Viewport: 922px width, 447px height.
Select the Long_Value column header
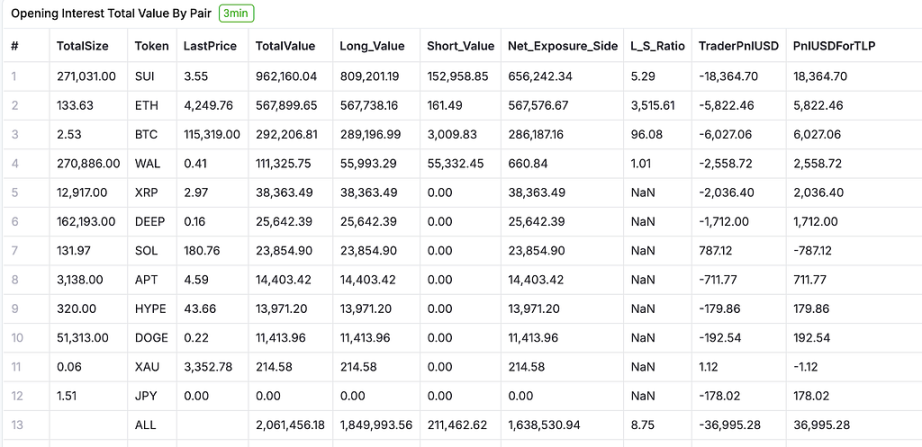point(370,47)
